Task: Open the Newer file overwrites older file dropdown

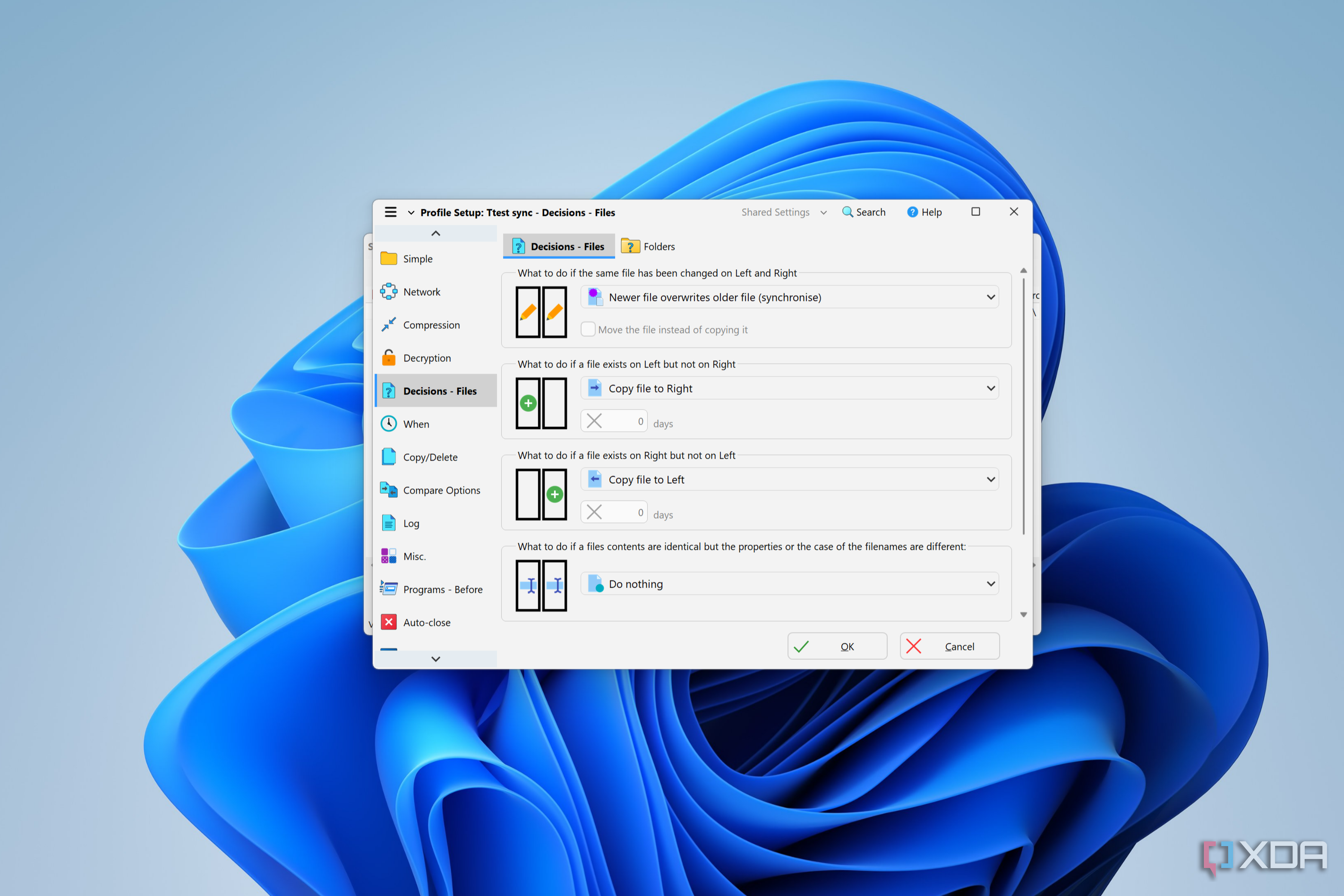Action: [991, 297]
